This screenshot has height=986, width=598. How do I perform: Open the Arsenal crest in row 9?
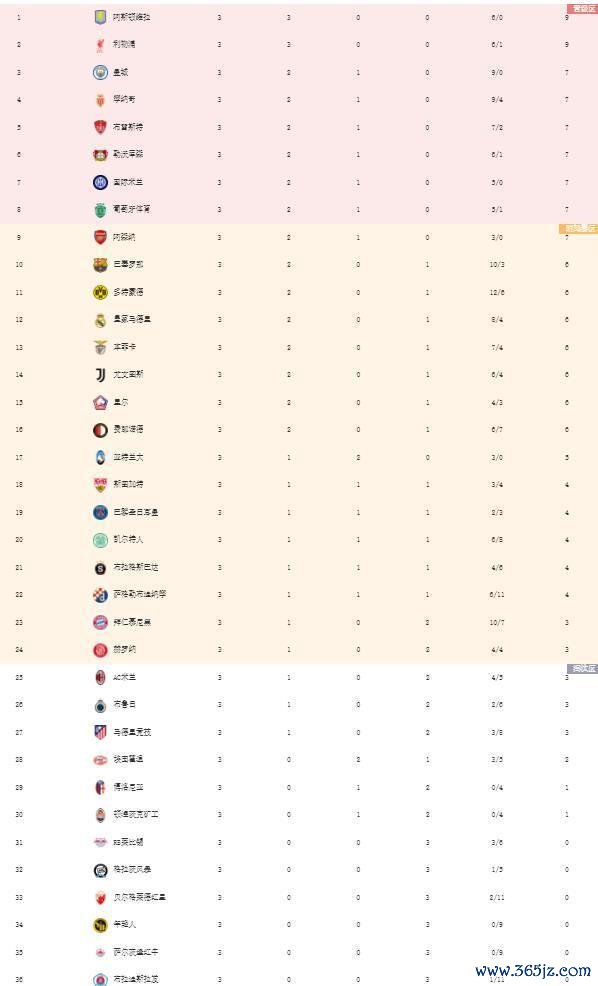[x=100, y=237]
